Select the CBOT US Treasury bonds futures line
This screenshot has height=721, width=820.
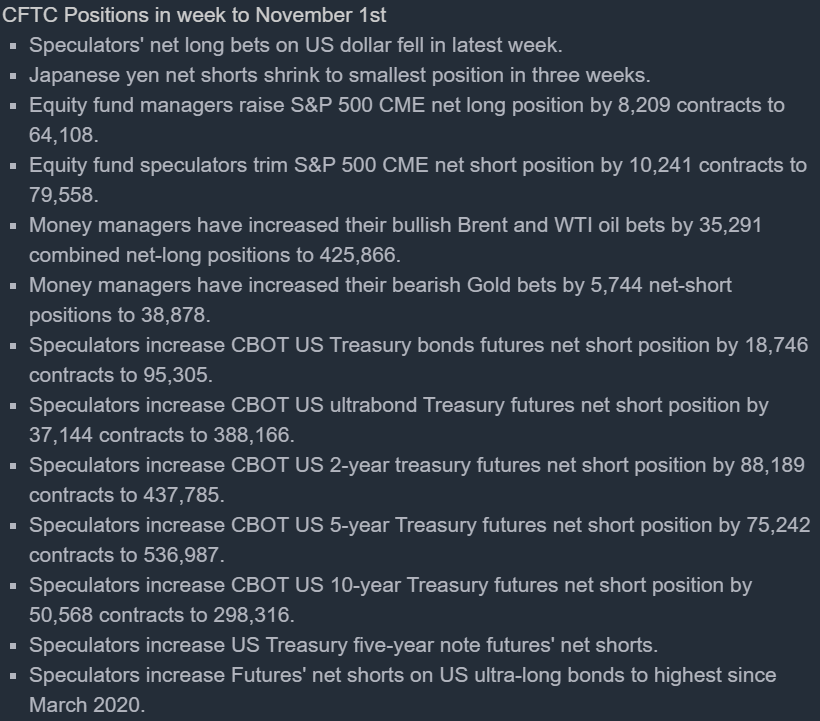point(418,345)
